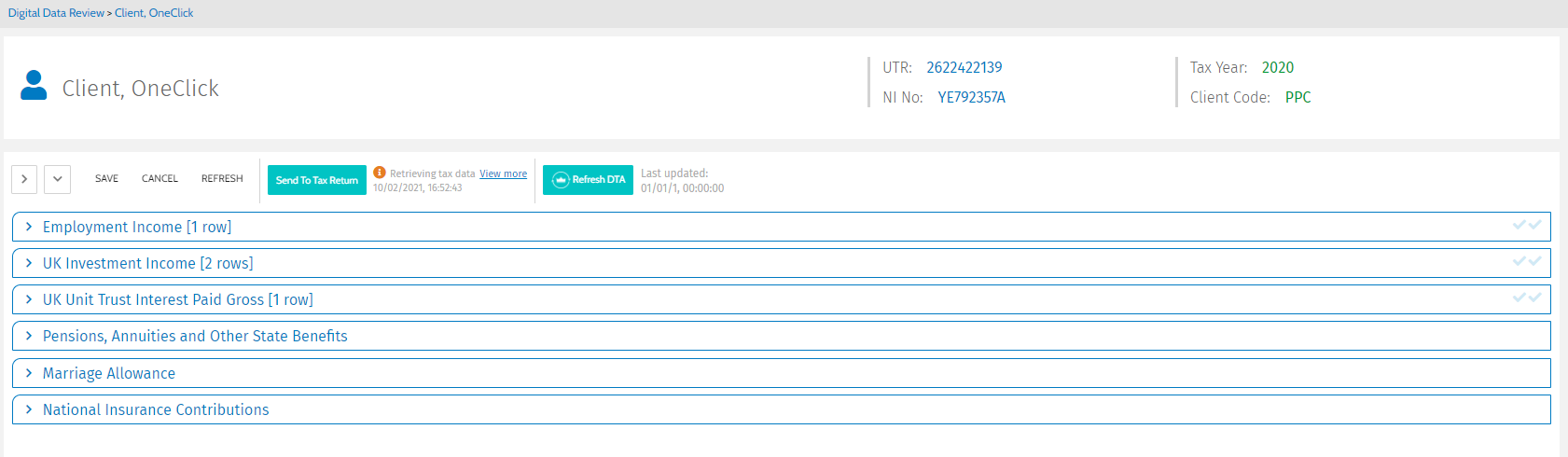This screenshot has width=1568, height=457.
Task: Expand the UK Investment Income section chevron
Action: tap(29, 263)
